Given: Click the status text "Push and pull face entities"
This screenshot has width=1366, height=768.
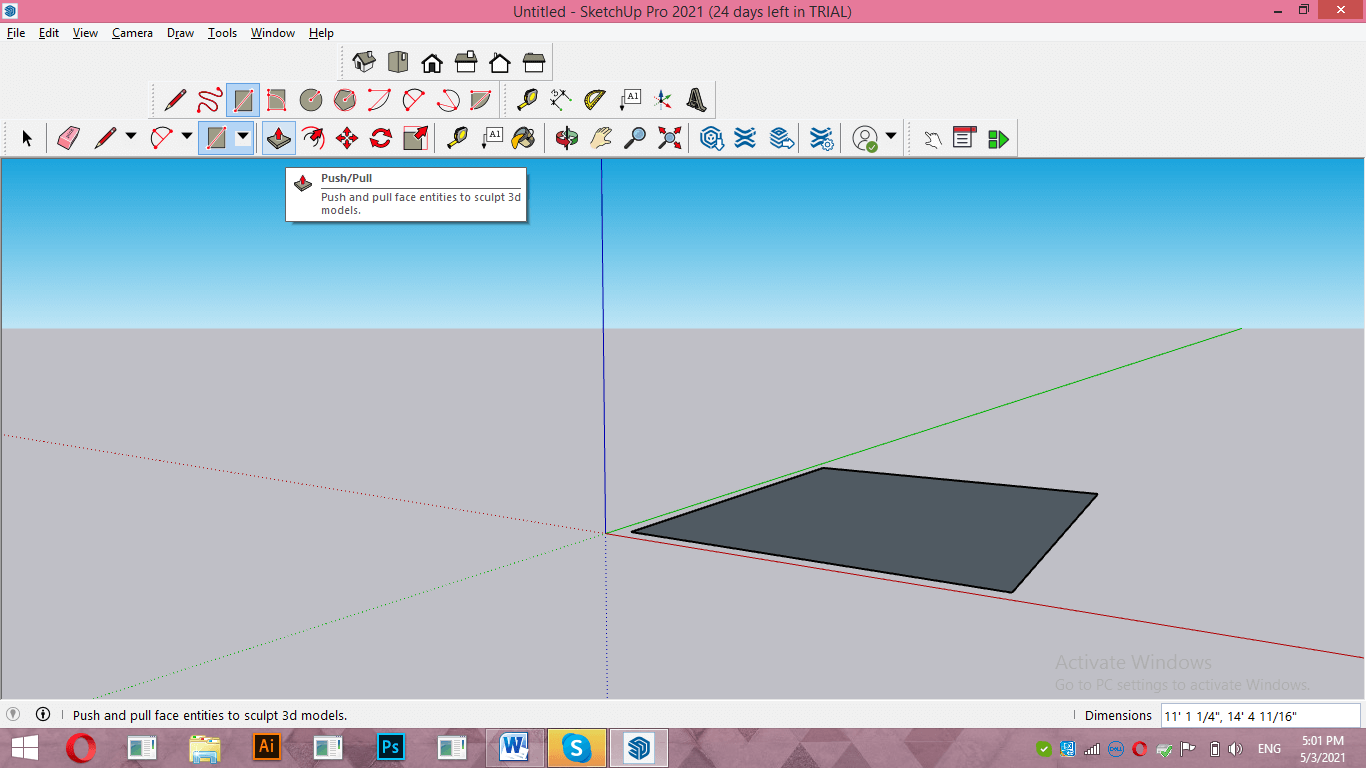Looking at the screenshot, I should (x=152, y=715).
